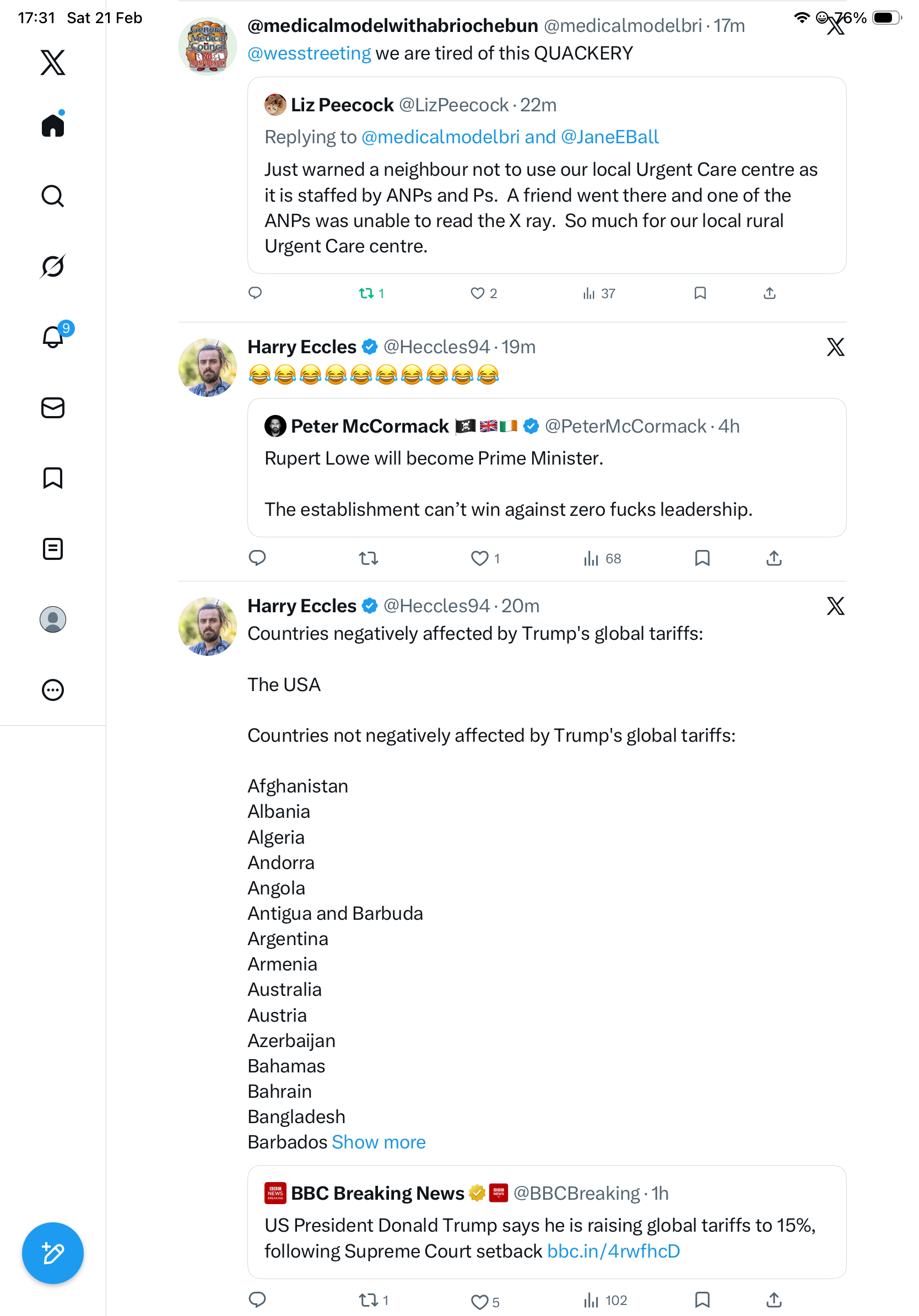Open the bbc.in/4rwfhcD link
Image resolution: width=919 pixels, height=1316 pixels.
pos(613,1251)
